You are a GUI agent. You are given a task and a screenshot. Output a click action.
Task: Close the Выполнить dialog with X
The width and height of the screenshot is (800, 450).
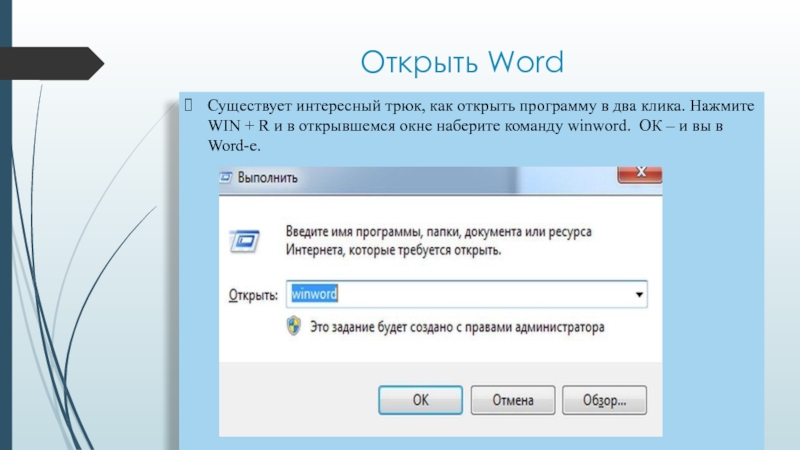pos(640,173)
